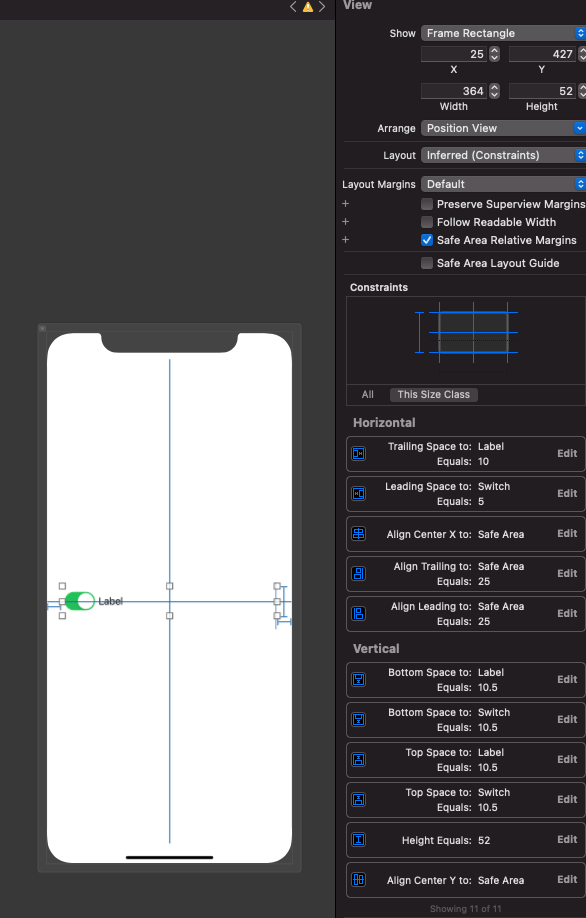
Task: Click the Align Trailing to Safe Area icon
Action: [359, 574]
